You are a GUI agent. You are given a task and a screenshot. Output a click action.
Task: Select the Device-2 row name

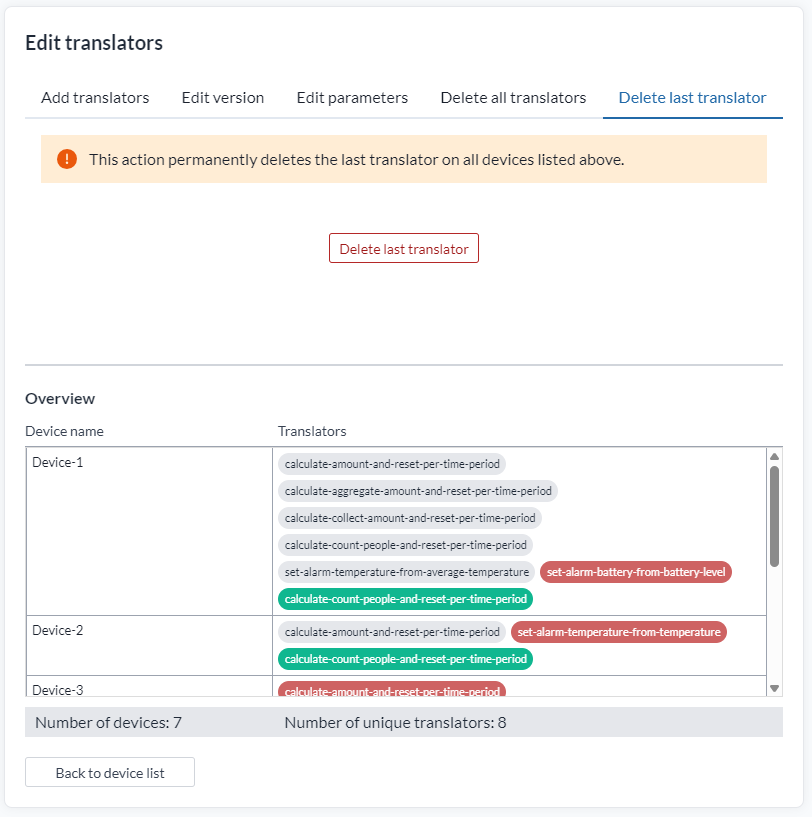tap(57, 630)
